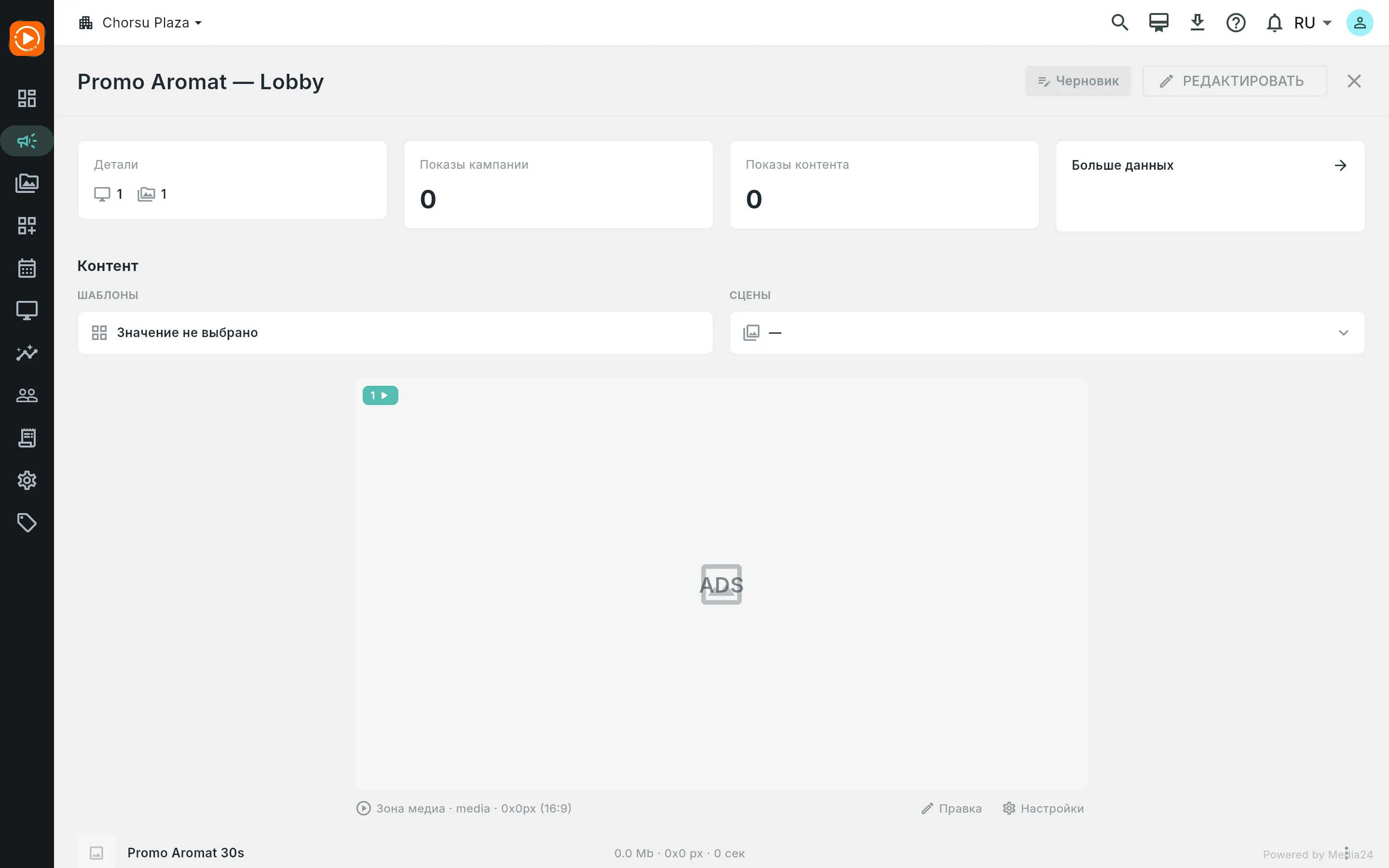Click the РЕДАКТИРОВАТЬ button
The height and width of the screenshot is (868, 1389).
click(x=1234, y=81)
